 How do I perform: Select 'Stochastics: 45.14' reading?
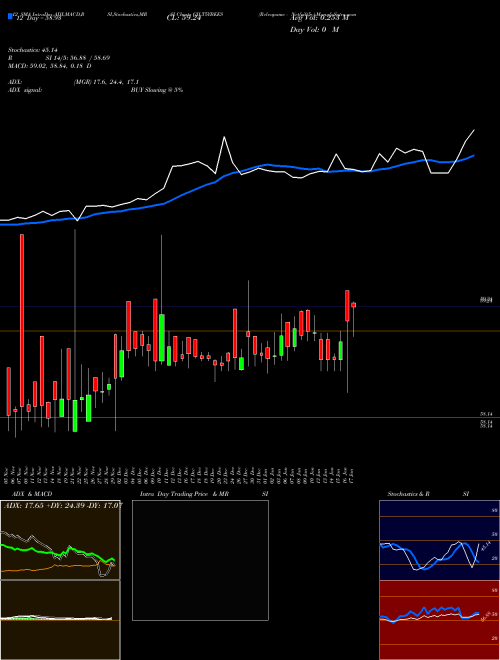33,50
